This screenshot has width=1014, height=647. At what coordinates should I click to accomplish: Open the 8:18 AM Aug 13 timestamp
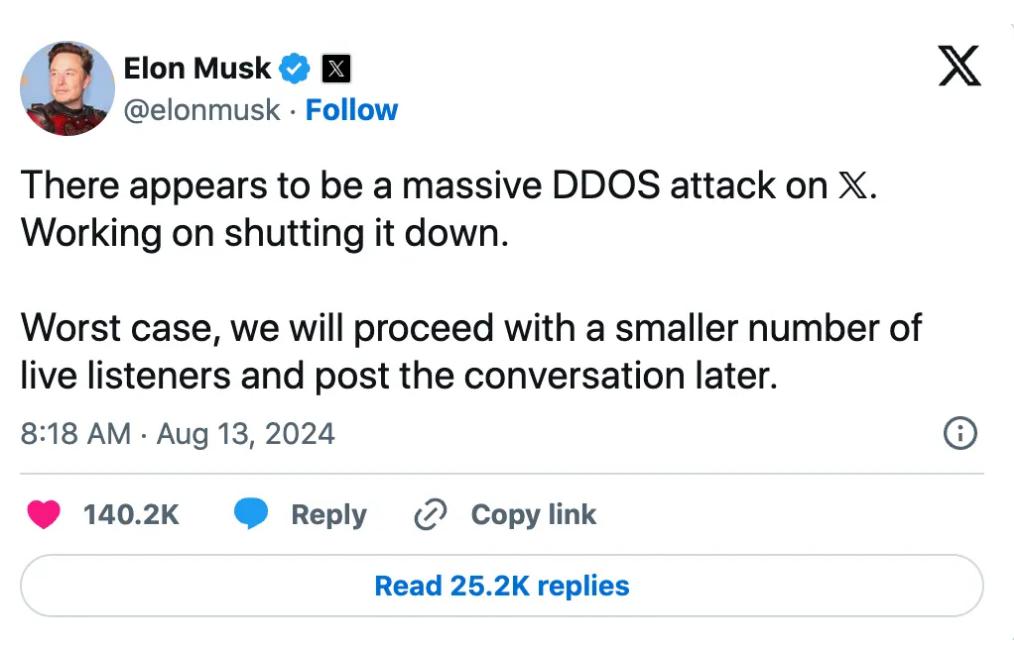(178, 434)
